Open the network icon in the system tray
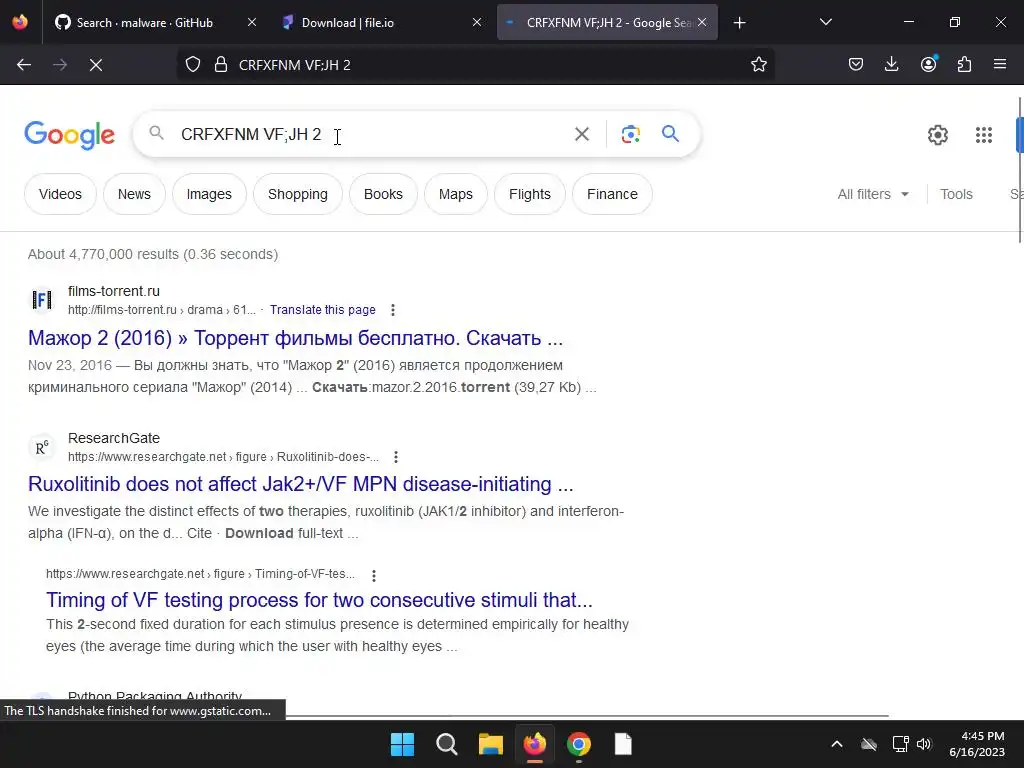 (x=901, y=744)
